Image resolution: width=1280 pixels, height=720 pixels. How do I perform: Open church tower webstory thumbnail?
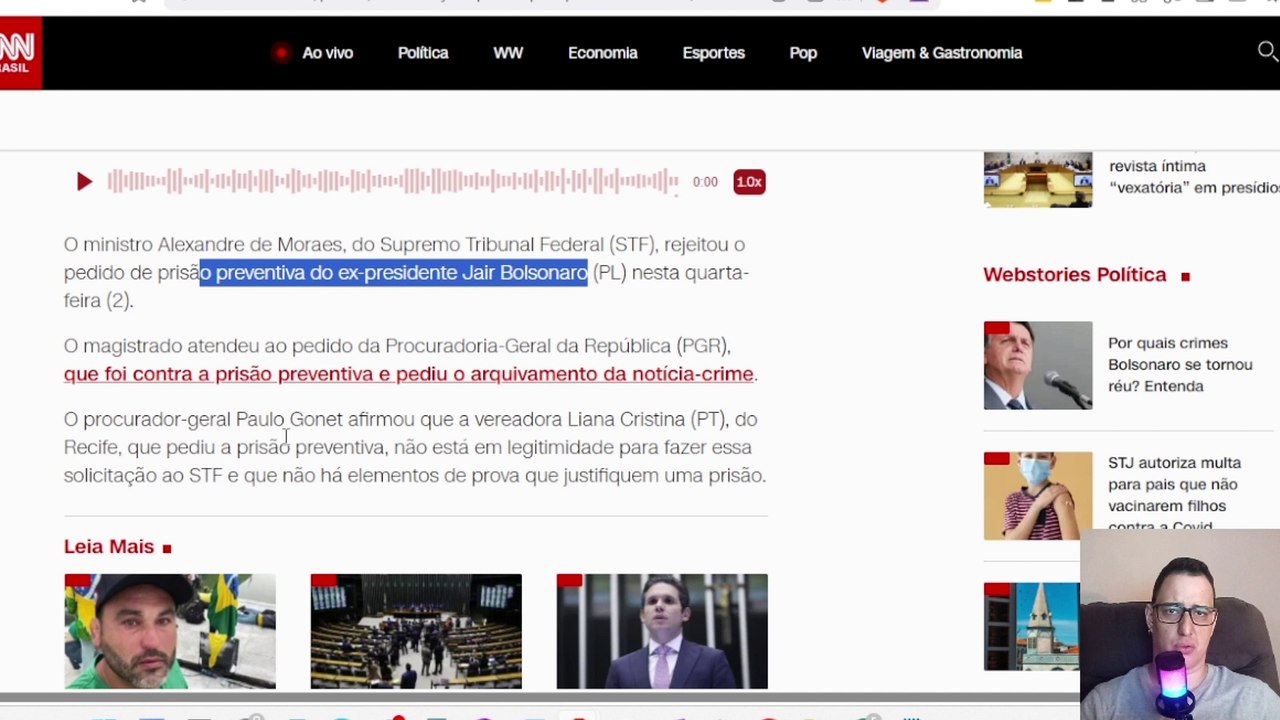coord(1032,626)
